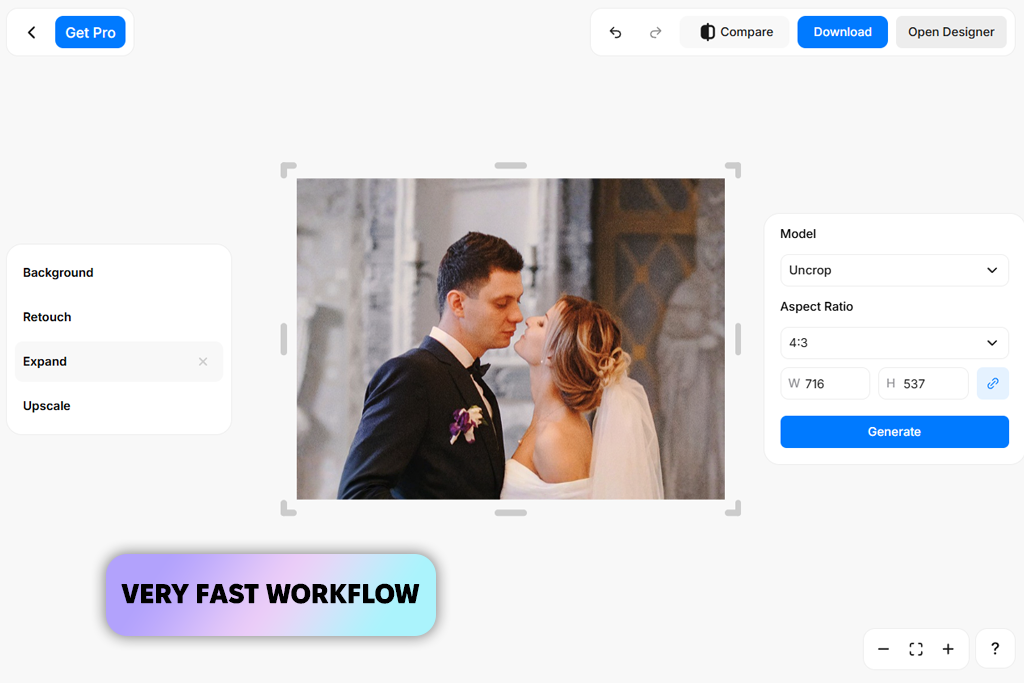Open the Aspect Ratio dropdown showing 4:3
1024x683 pixels.
click(894, 343)
